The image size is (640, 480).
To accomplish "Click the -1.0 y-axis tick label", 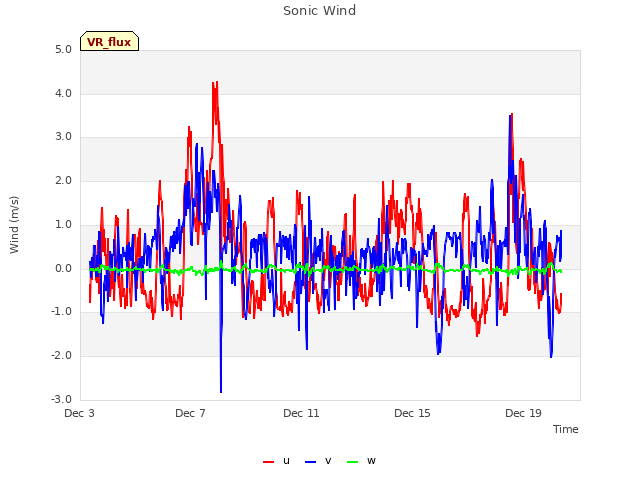I will point(61,312).
